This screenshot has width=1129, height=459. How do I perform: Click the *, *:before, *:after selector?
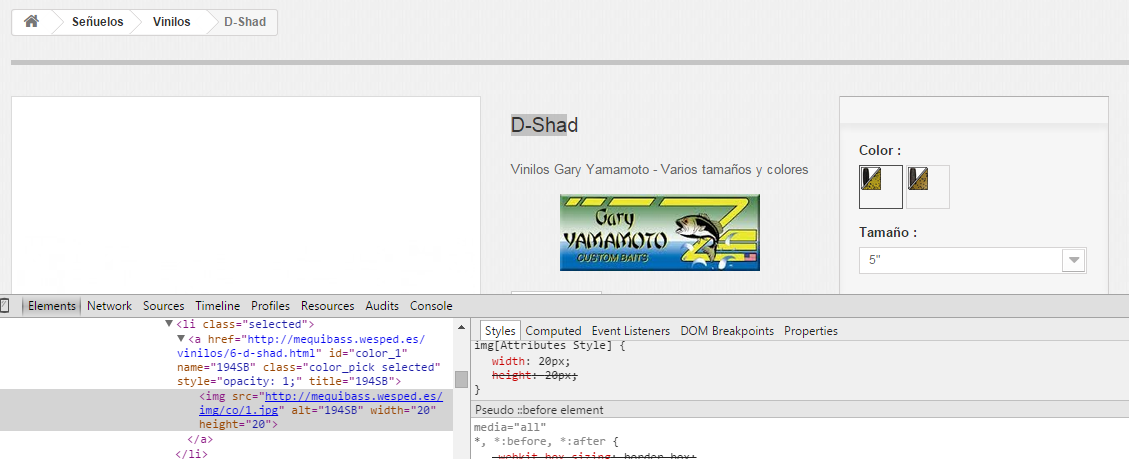tap(541, 441)
